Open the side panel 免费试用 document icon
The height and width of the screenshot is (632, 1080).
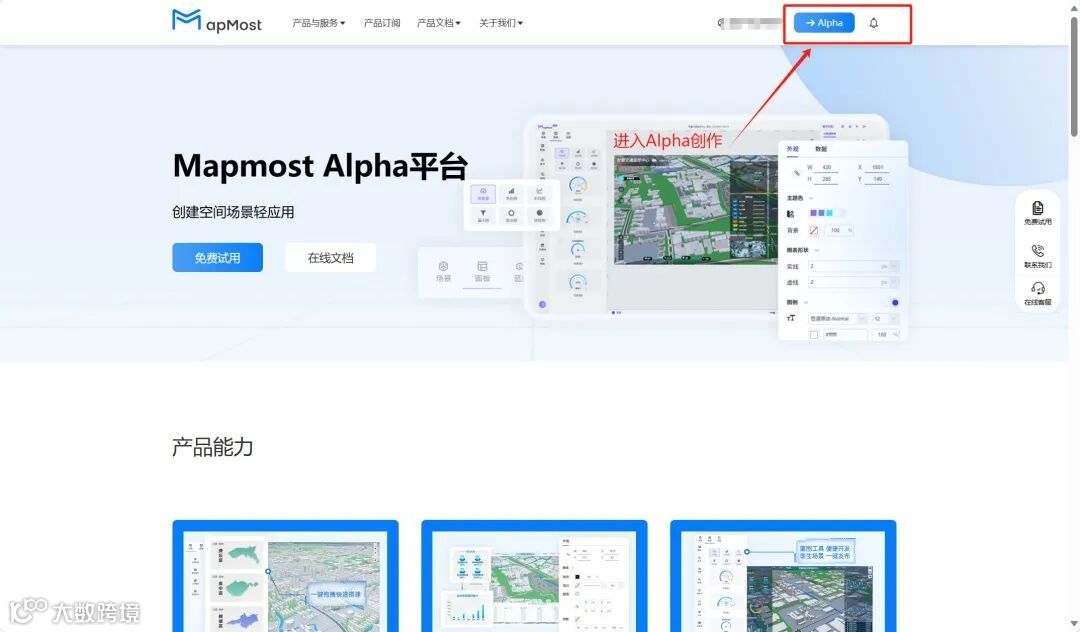click(1037, 213)
